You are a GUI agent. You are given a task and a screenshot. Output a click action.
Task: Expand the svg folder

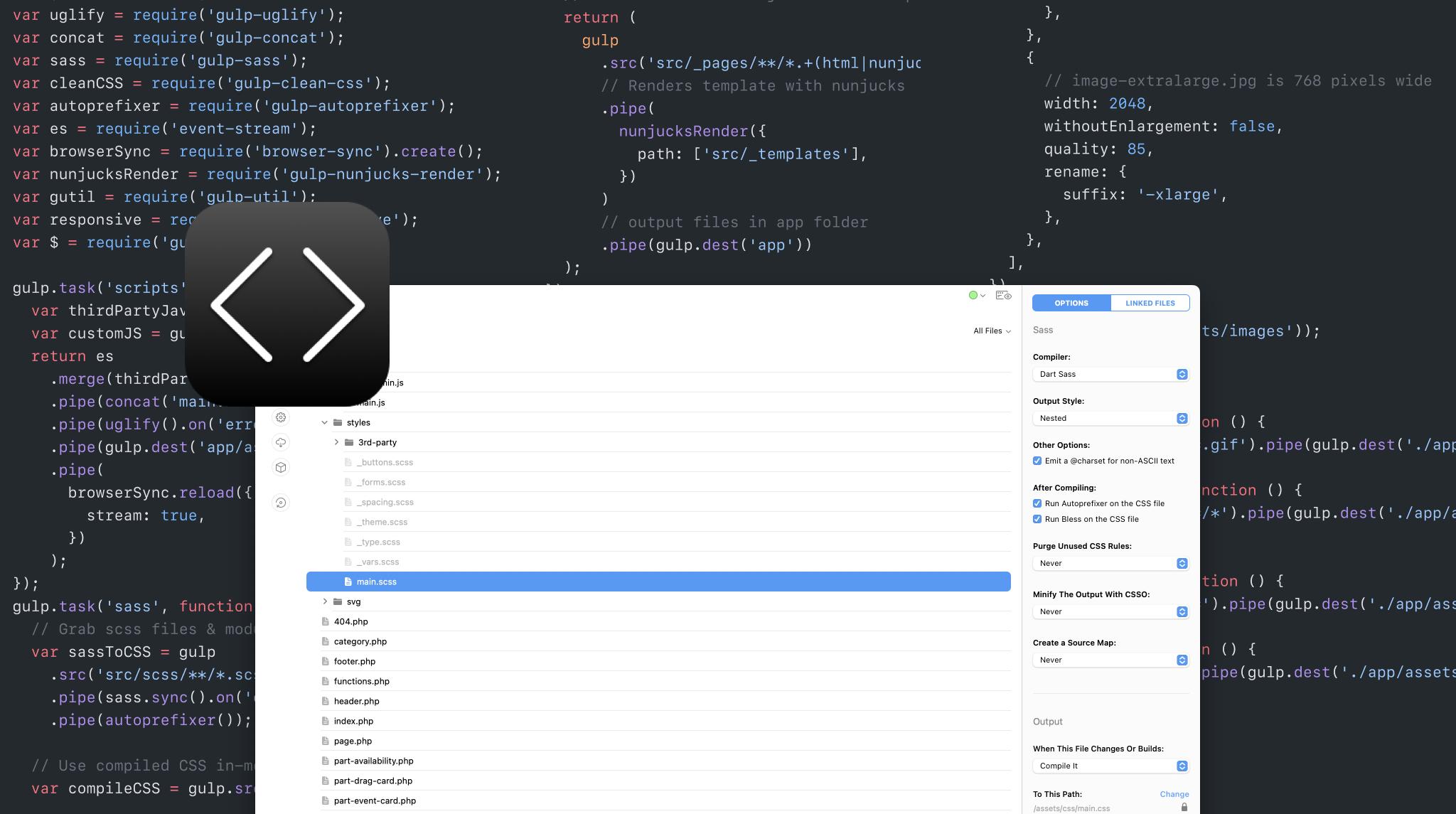pos(326,601)
